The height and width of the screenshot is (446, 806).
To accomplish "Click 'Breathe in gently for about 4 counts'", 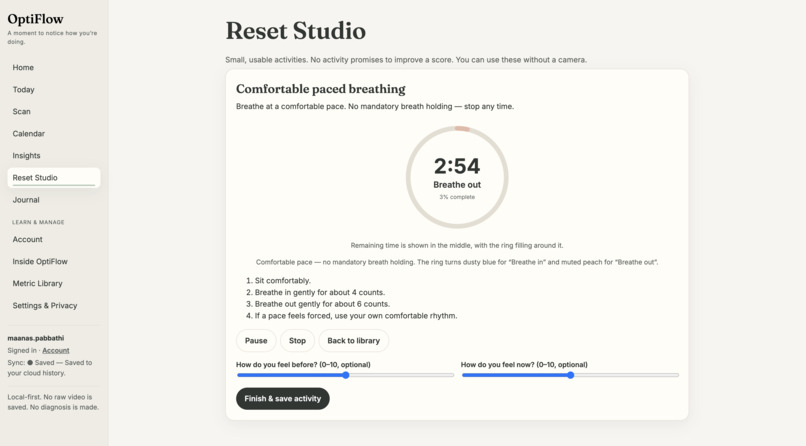I will coord(319,292).
